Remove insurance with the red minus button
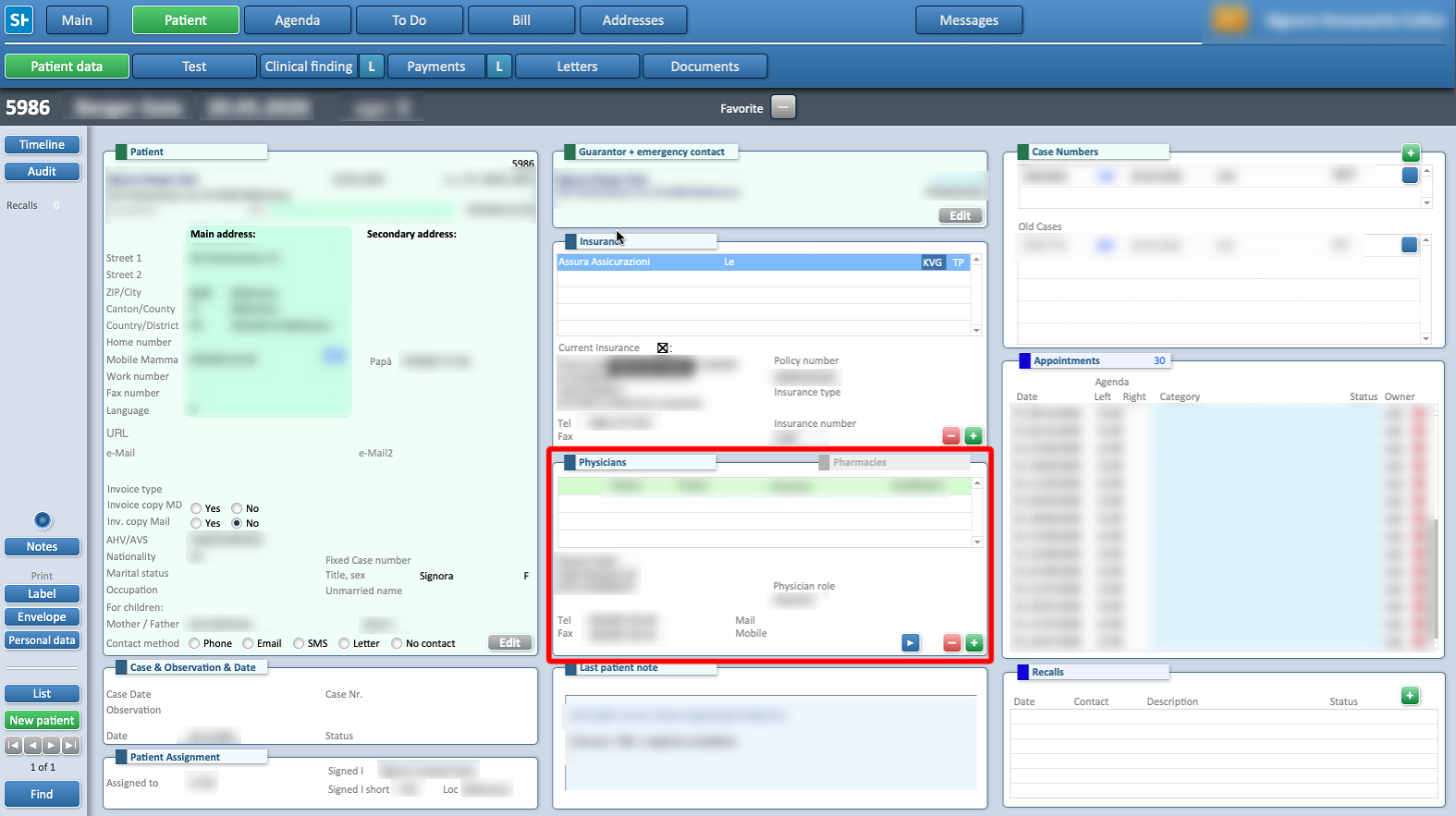1456x816 pixels. point(951,436)
